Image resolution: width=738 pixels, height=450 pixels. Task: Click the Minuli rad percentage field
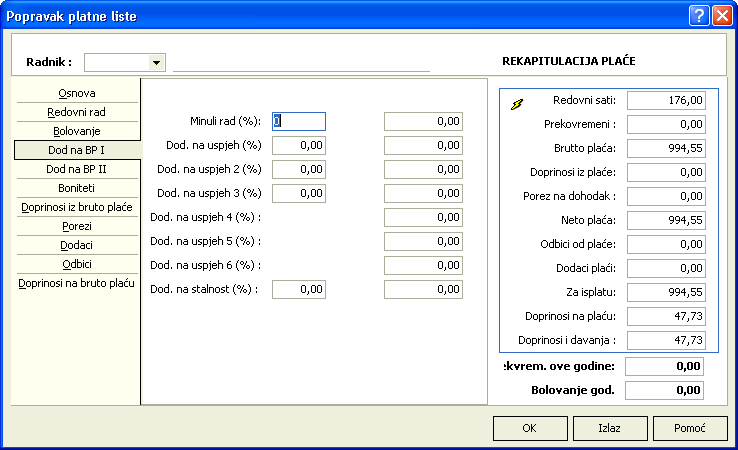[x=299, y=121]
